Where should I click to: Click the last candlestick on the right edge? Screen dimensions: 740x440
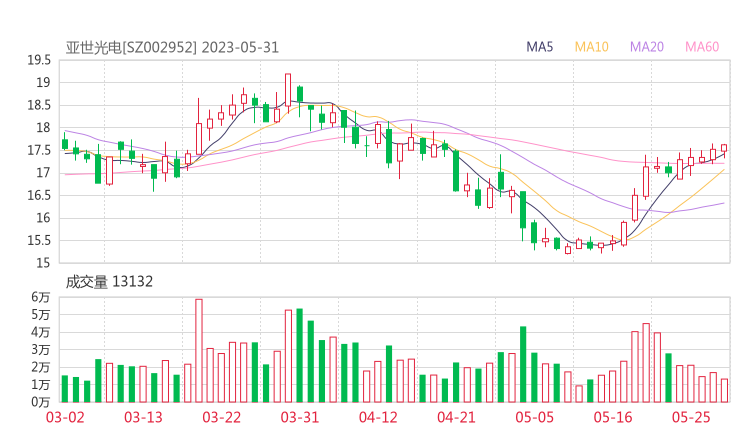(724, 149)
